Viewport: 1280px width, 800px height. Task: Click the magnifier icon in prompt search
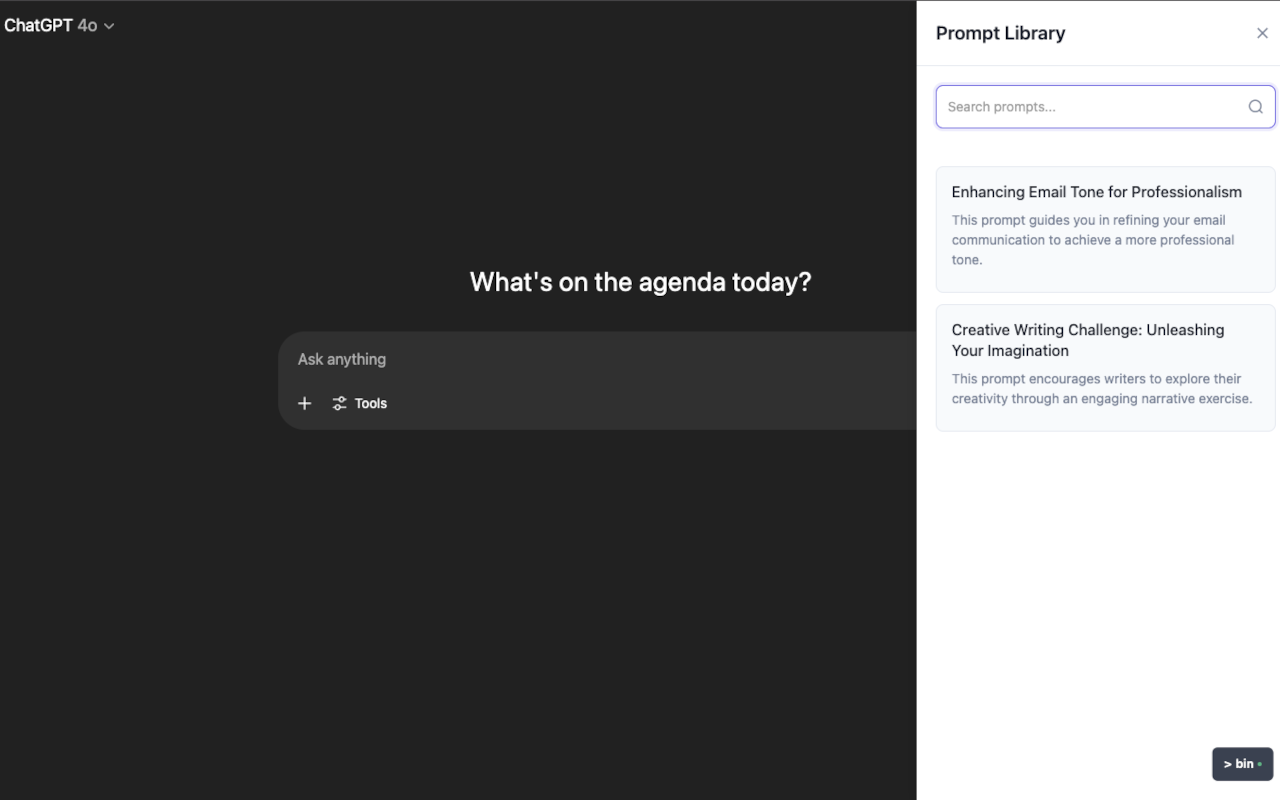[1255, 107]
